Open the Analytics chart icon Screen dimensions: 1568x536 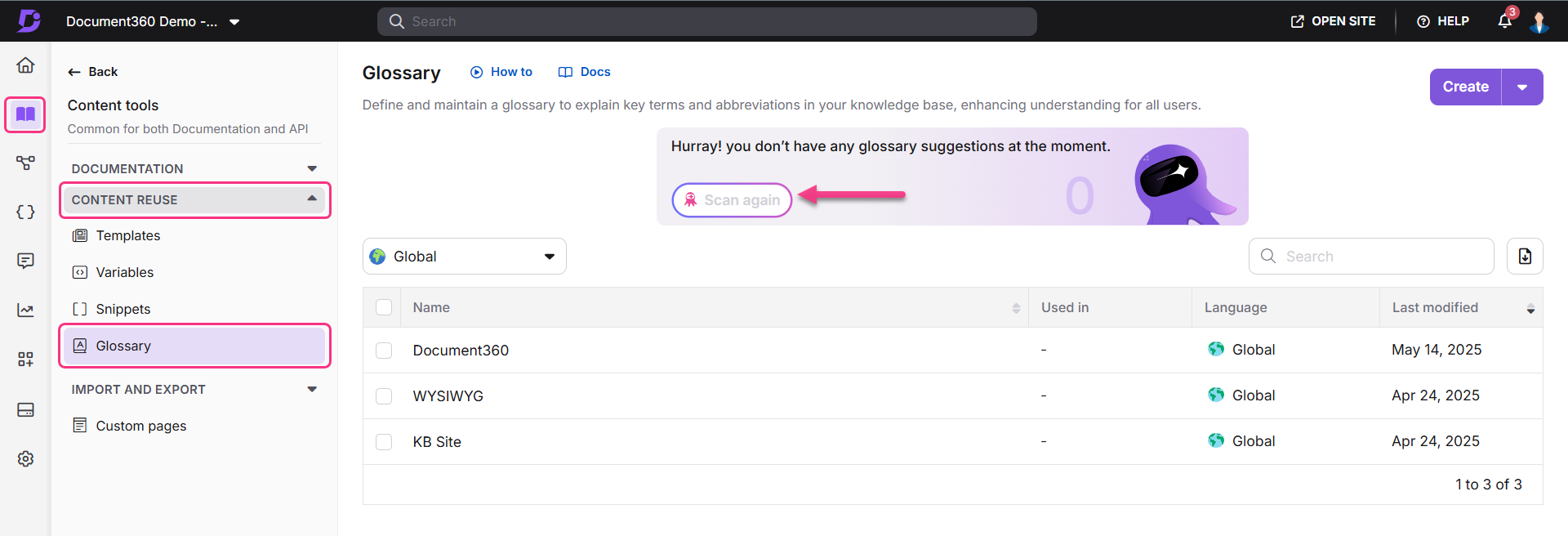tap(25, 310)
